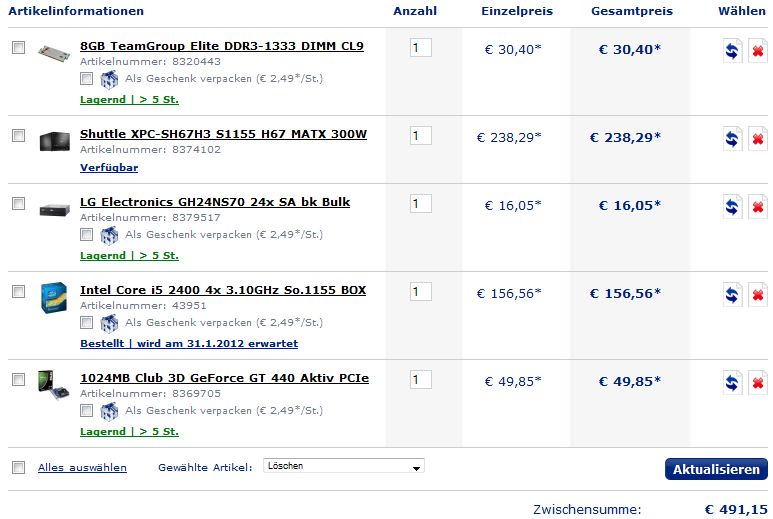
Task: Open 8GB TeamGroup Elite DDR3-1333 product link
Action: coord(222,46)
